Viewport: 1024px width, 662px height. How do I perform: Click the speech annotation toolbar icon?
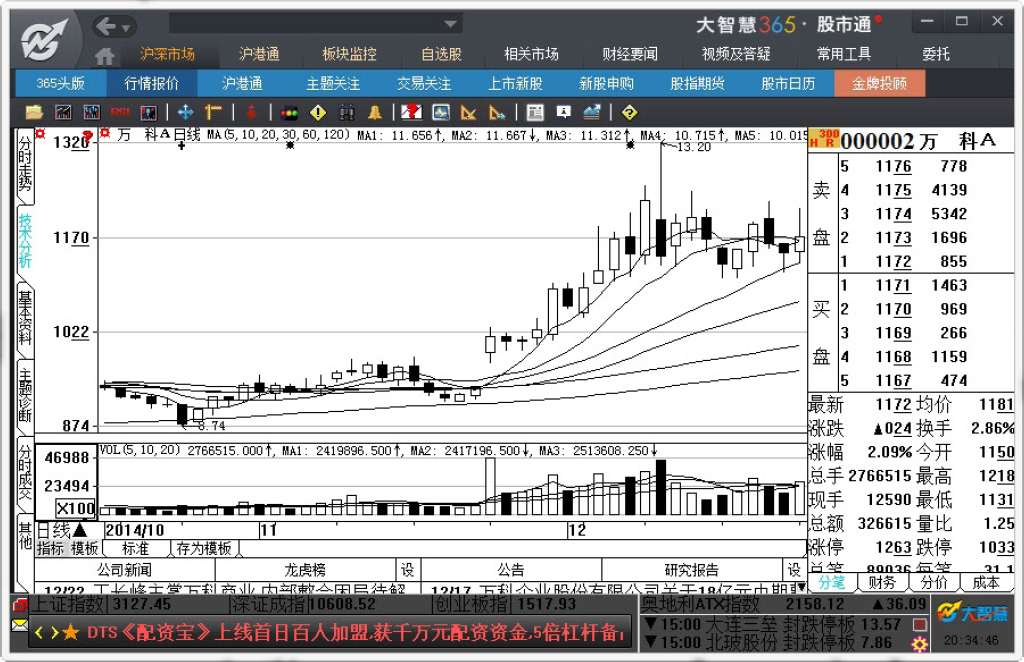coord(564,112)
